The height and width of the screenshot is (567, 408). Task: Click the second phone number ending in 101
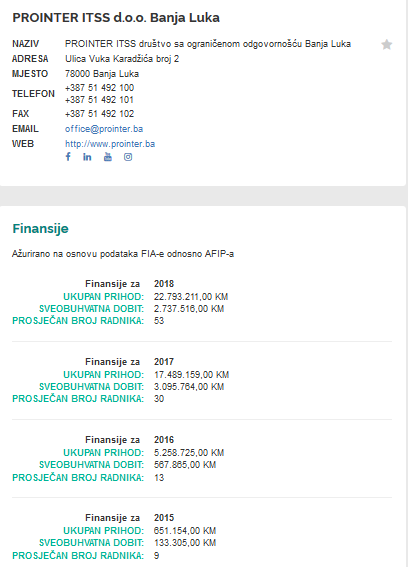(x=99, y=100)
